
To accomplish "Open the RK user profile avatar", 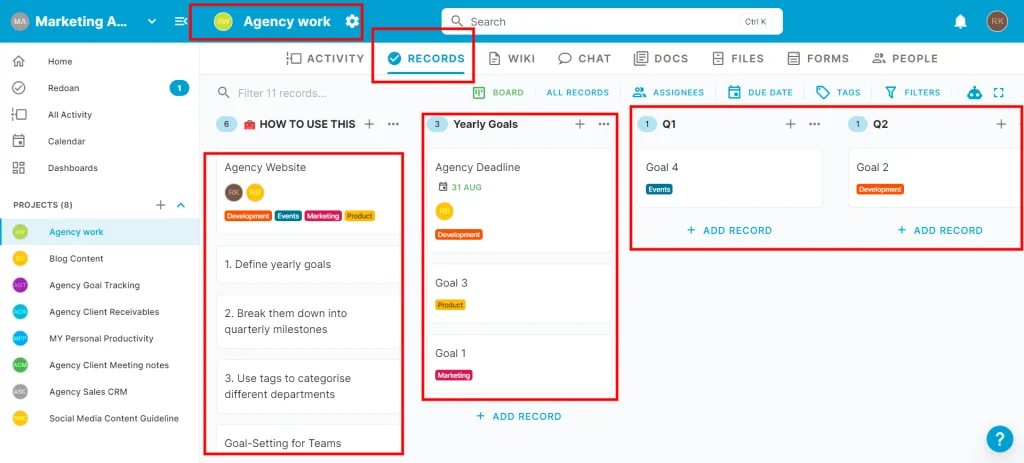I will coord(996,21).
